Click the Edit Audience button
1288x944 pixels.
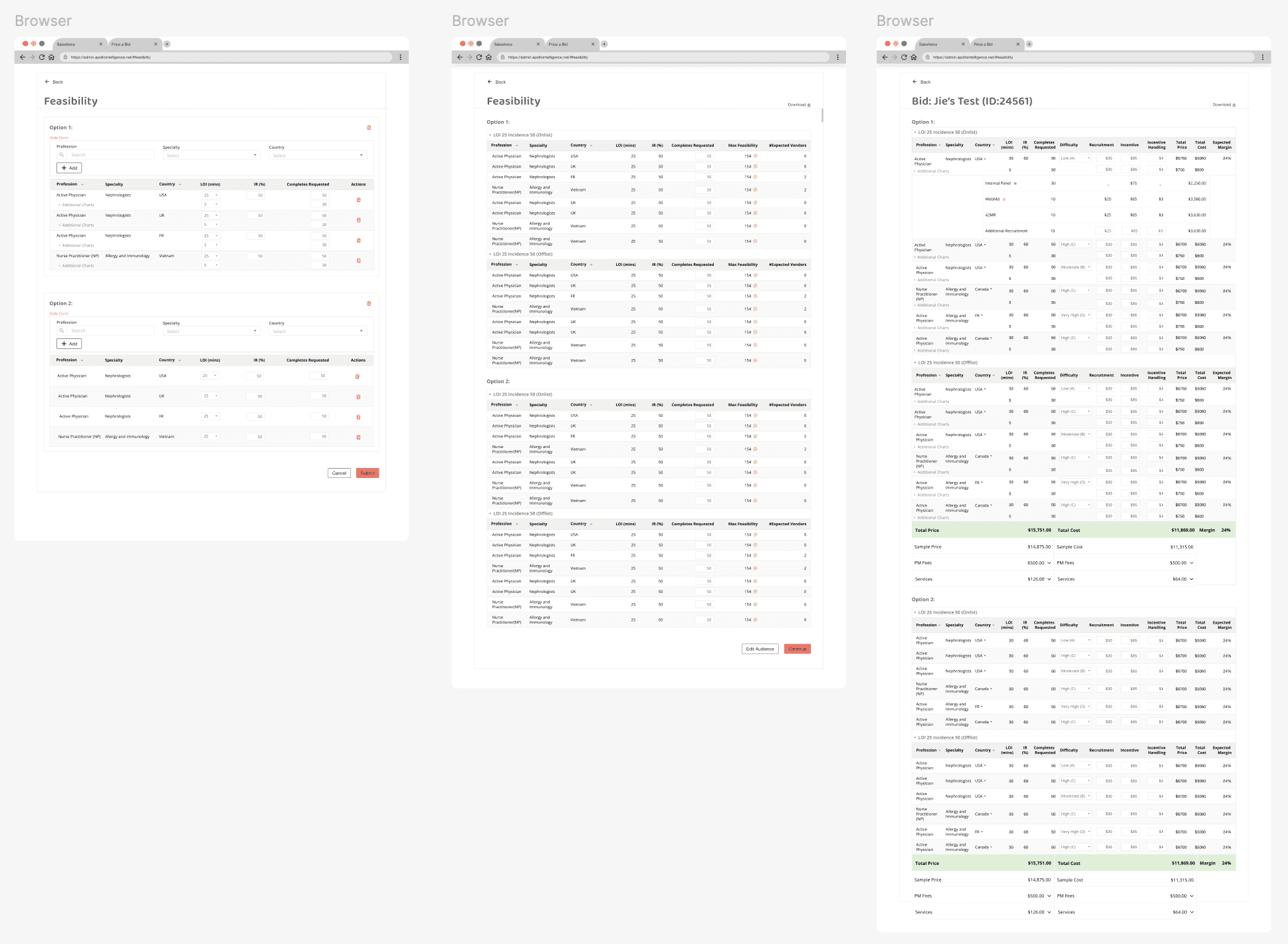pos(760,649)
